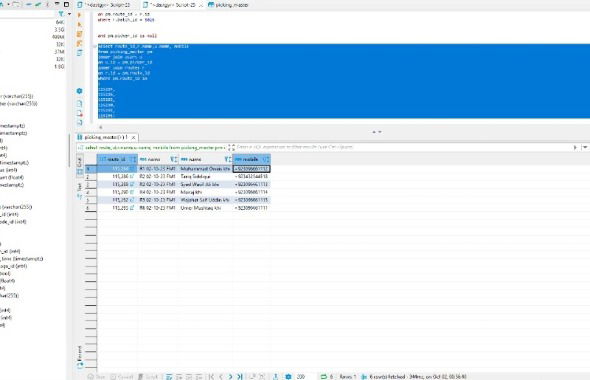
Task: Click top new script icon in lower editor sidebar
Action: point(79,104)
